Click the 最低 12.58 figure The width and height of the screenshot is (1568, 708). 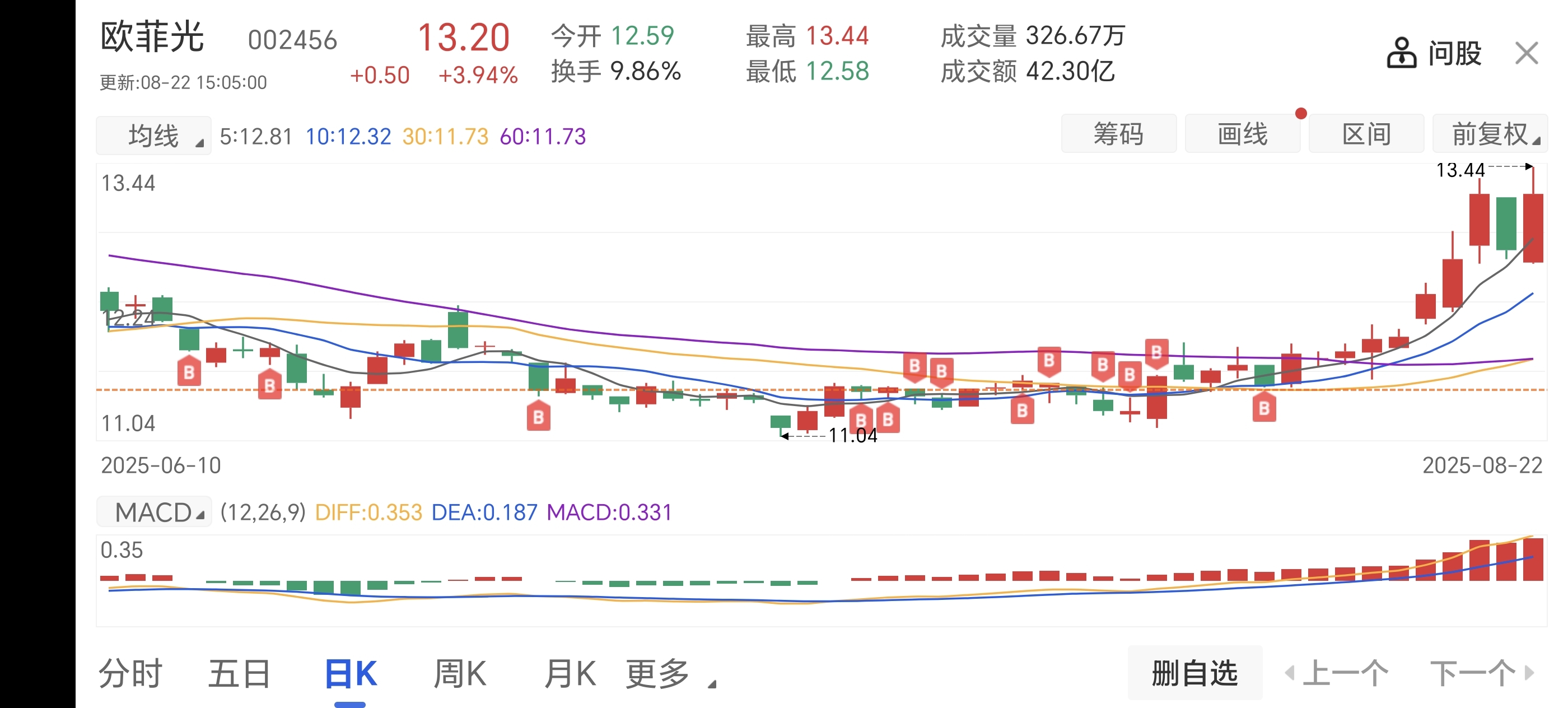[x=808, y=71]
